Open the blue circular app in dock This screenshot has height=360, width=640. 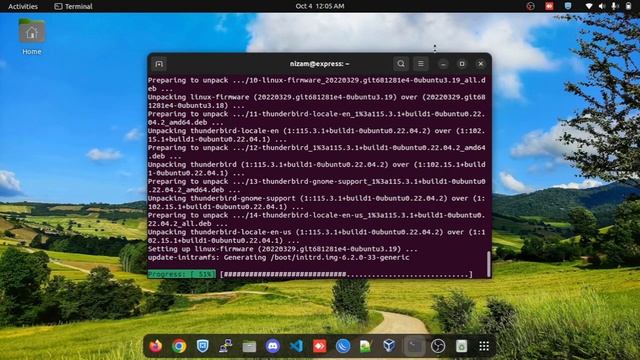pos(343,346)
